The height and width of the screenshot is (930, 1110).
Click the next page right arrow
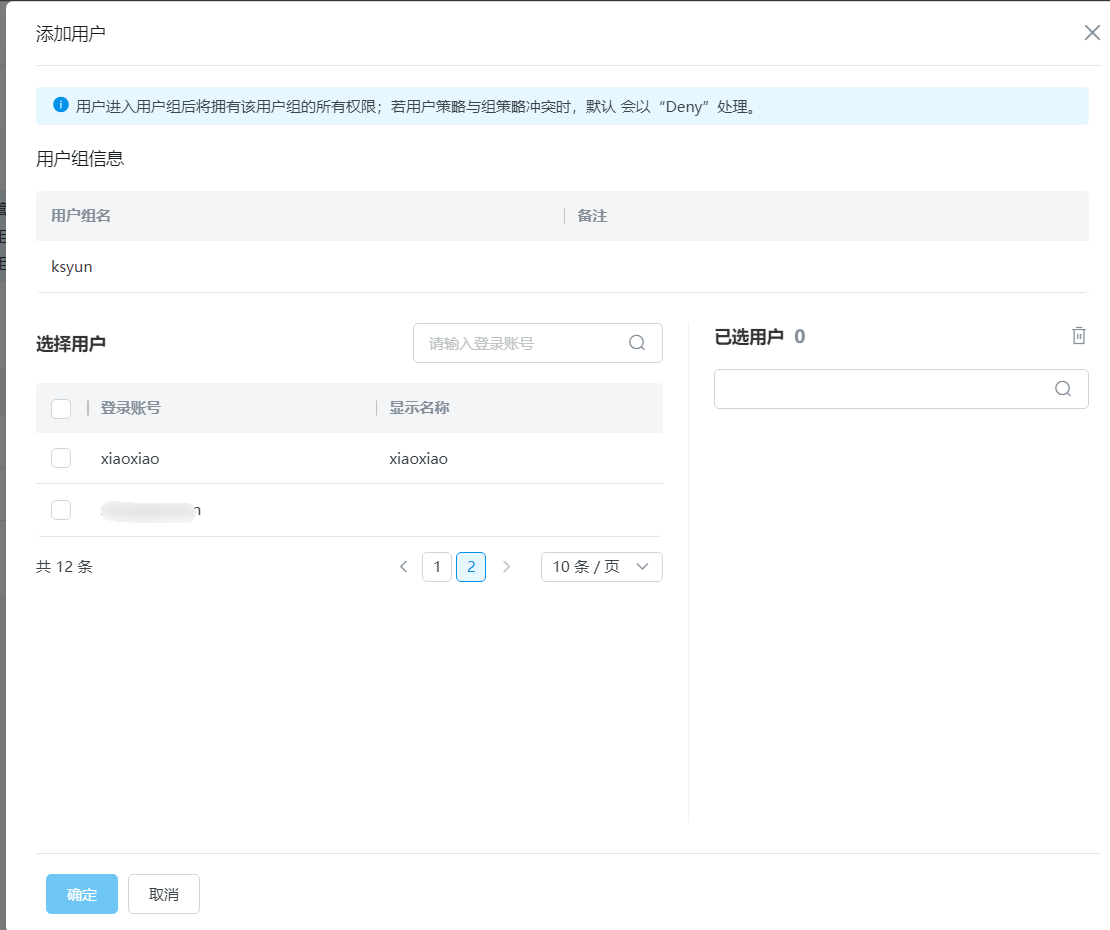(506, 567)
